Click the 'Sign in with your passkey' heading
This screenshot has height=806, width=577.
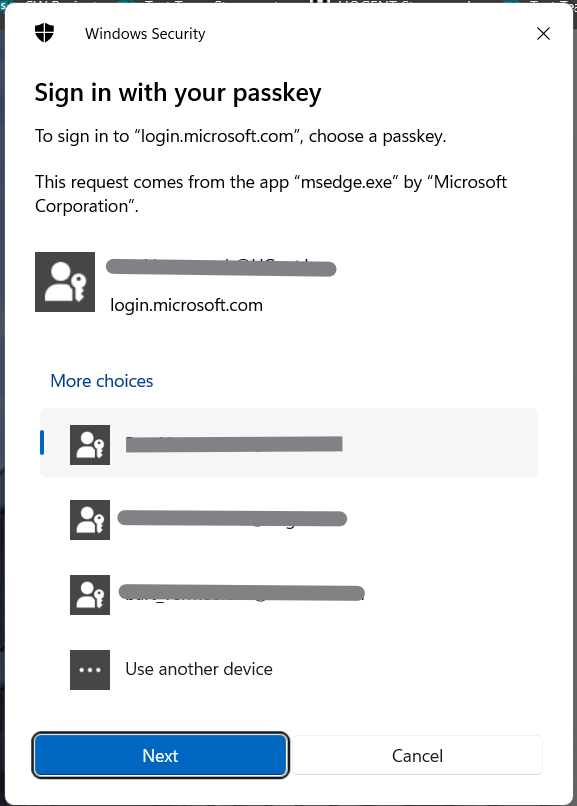[x=178, y=94]
